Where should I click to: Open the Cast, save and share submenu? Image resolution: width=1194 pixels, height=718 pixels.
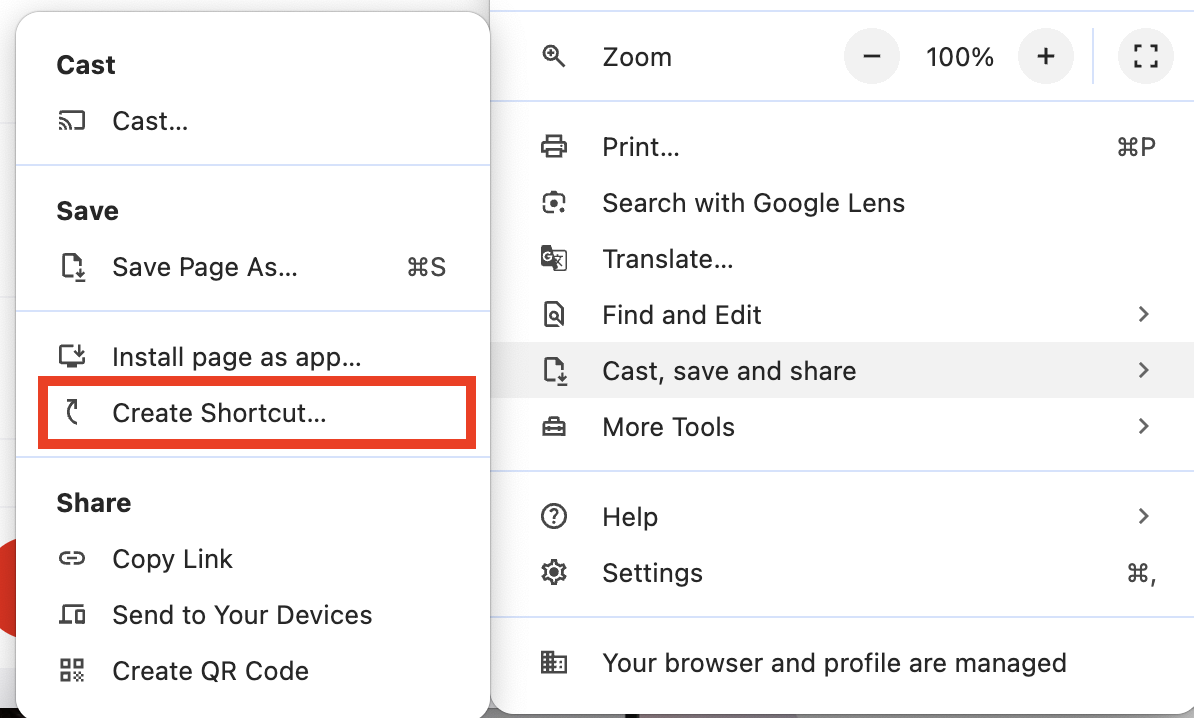point(1143,370)
